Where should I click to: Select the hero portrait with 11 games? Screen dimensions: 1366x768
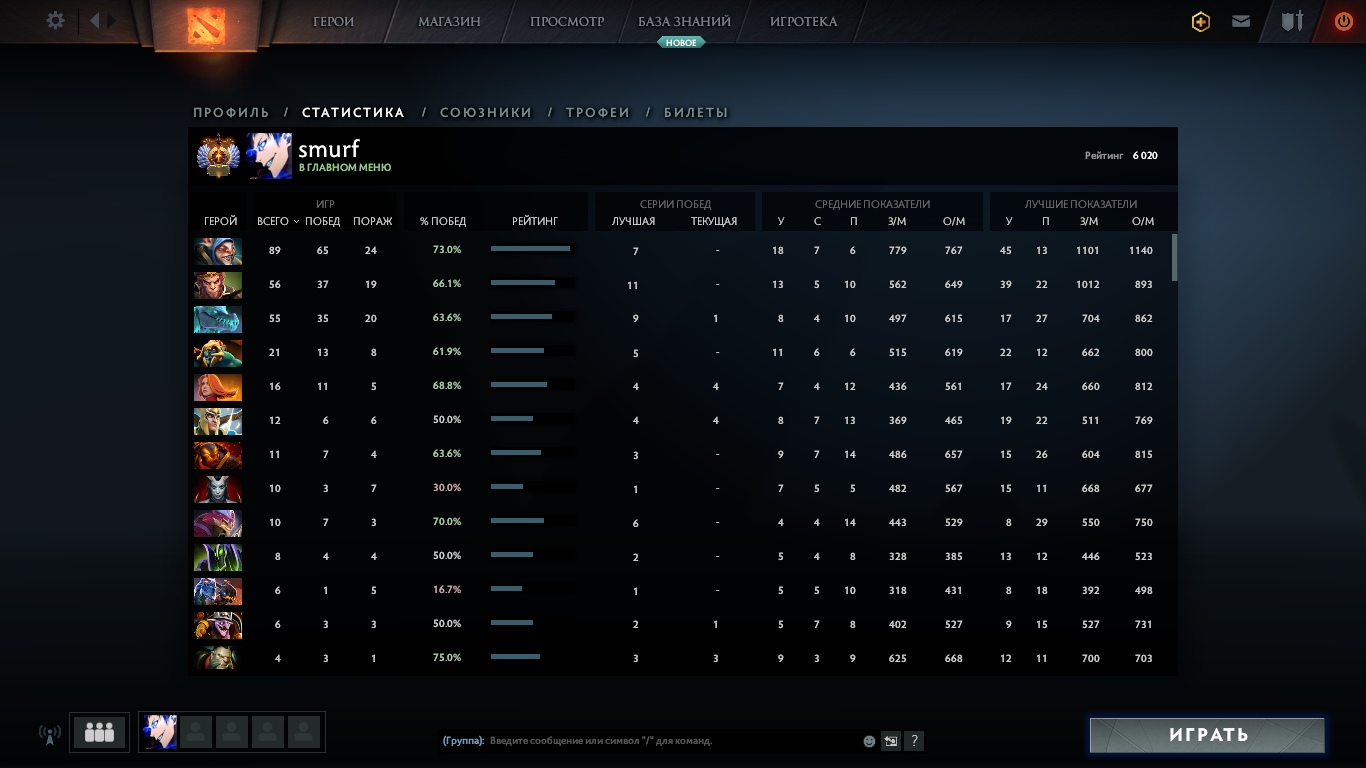(218, 455)
